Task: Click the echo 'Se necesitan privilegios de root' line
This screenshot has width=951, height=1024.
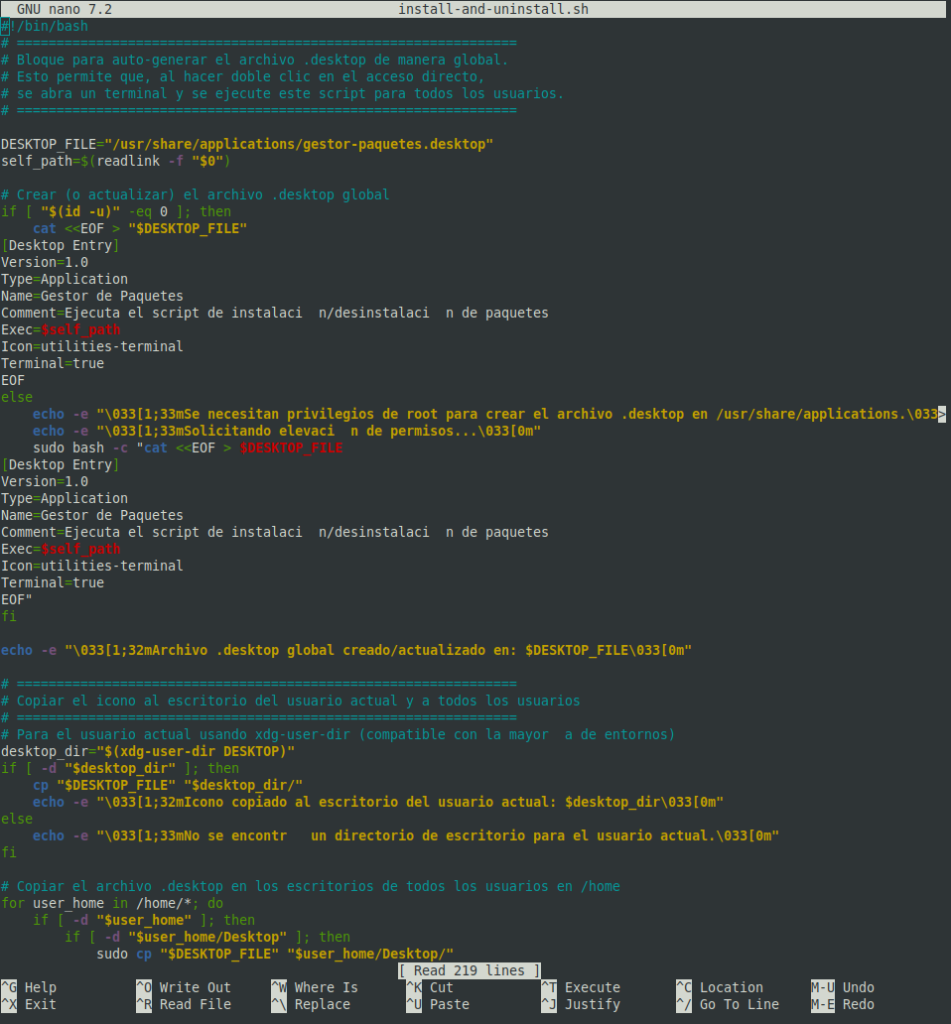Action: pyautogui.click(x=485, y=414)
